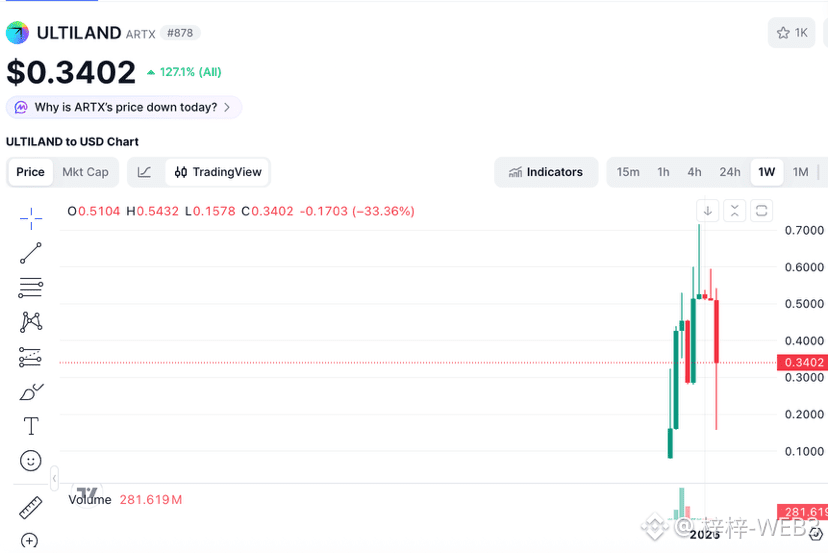Select the trend line drawing tool

[31, 253]
